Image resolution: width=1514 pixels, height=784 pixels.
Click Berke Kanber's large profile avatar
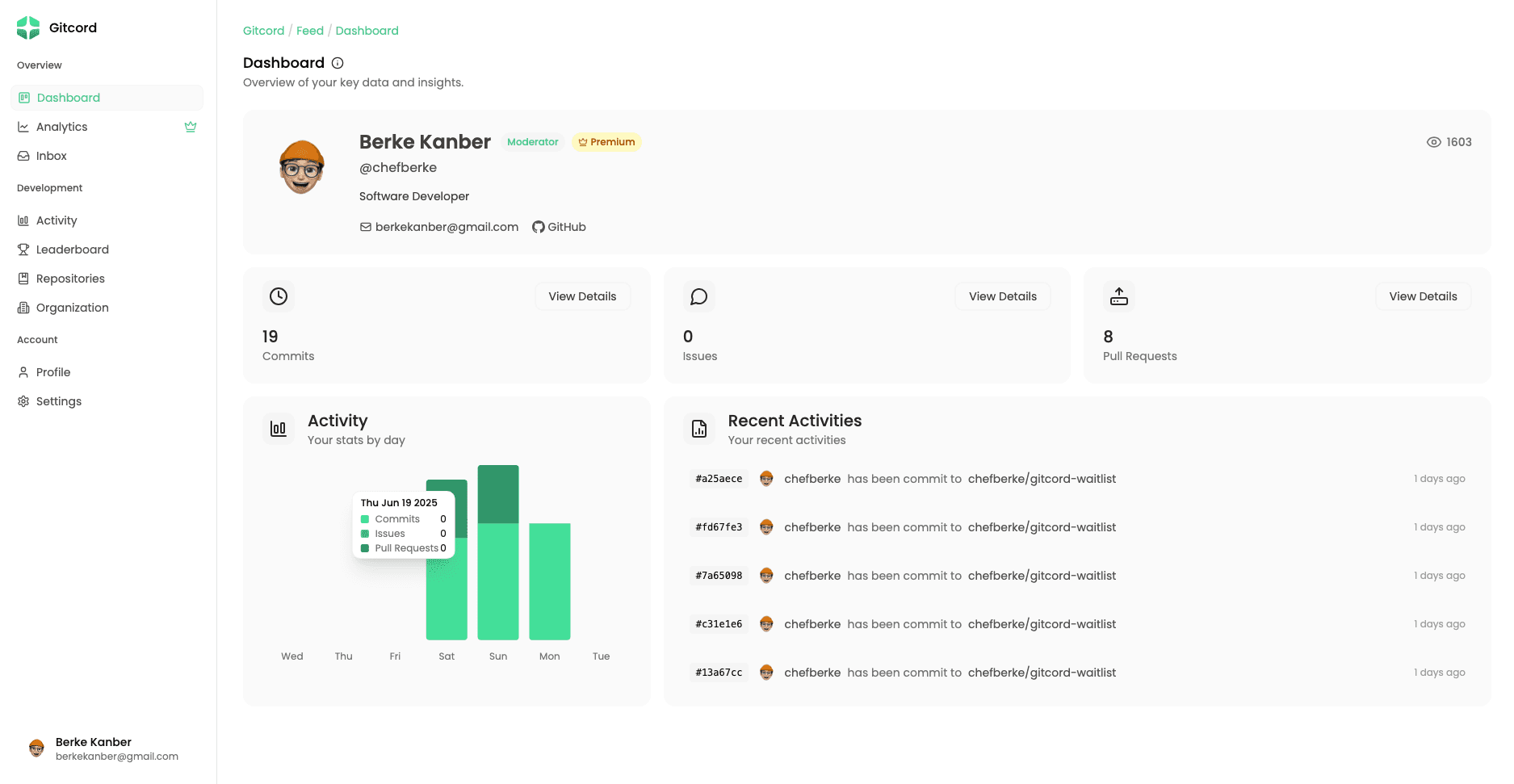click(302, 167)
